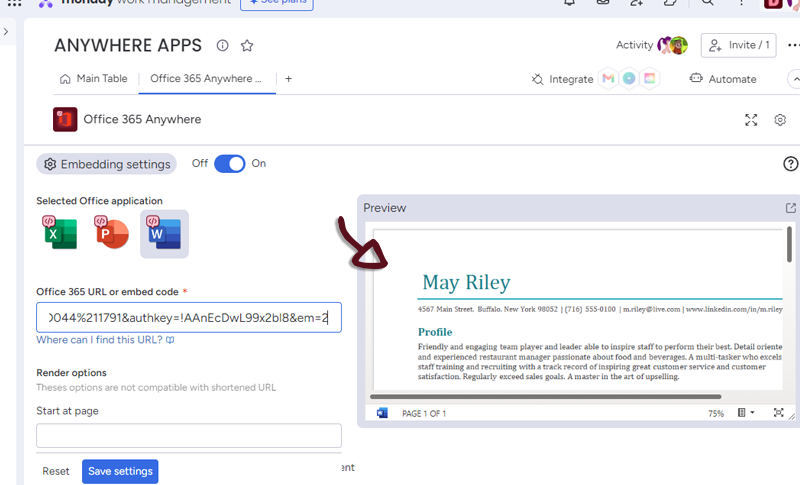Expand the collapsed left sidebar

6,32
